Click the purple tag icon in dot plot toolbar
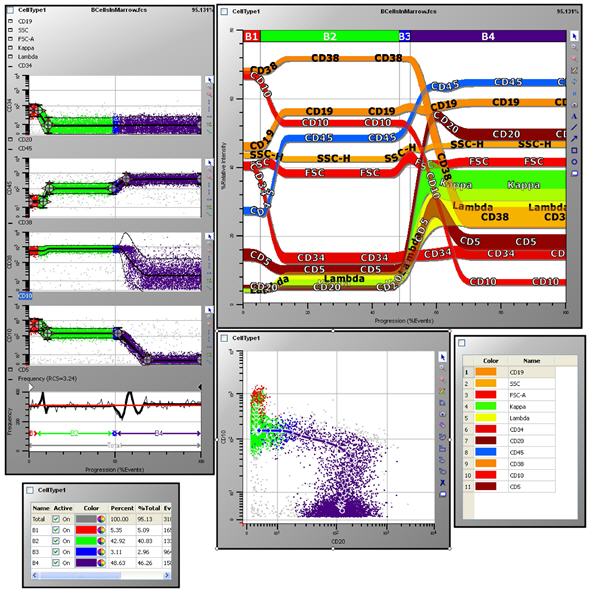Screen dimensions: 600x594 pos(443,425)
